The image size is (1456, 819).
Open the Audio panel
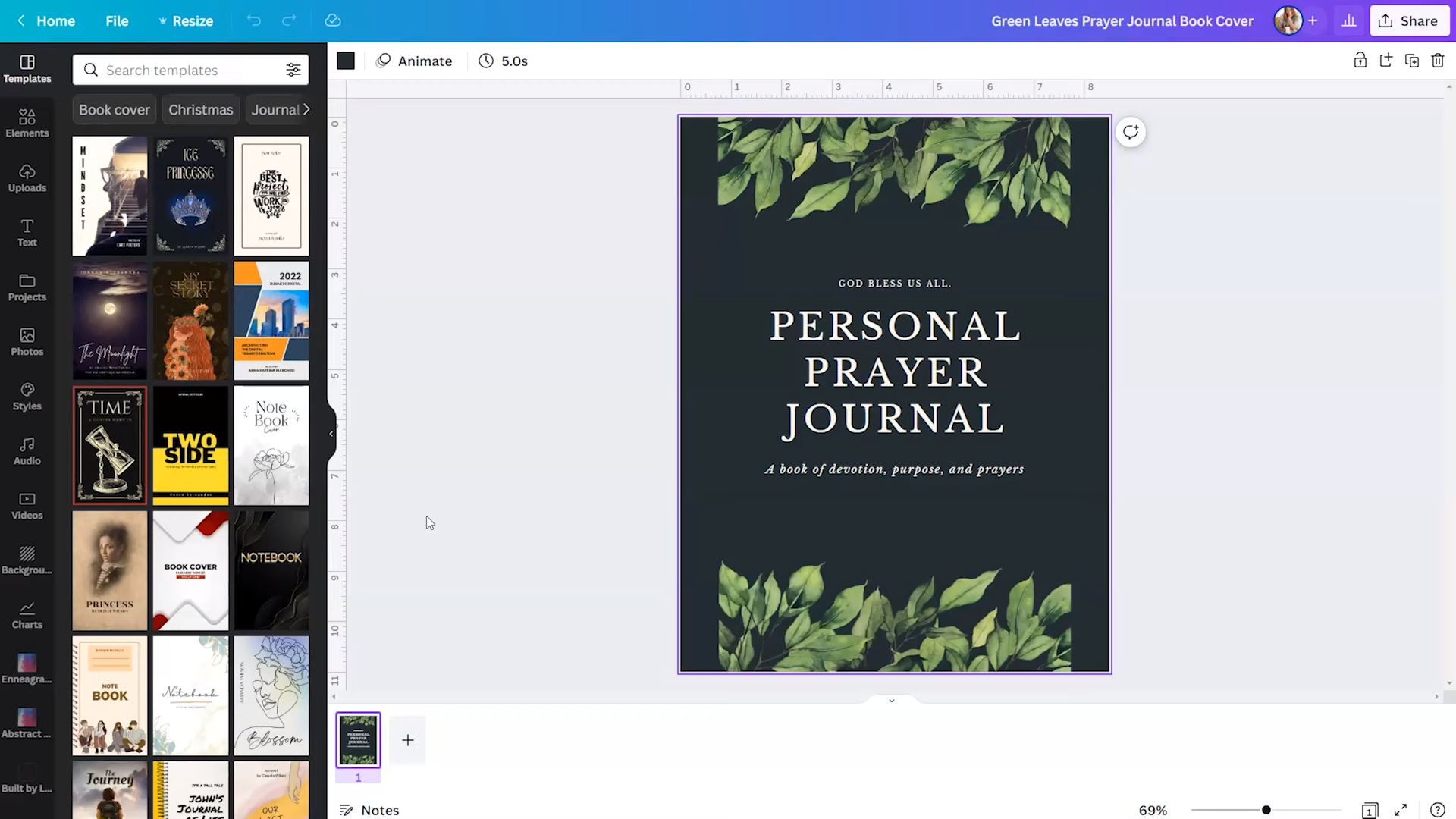pos(27,450)
